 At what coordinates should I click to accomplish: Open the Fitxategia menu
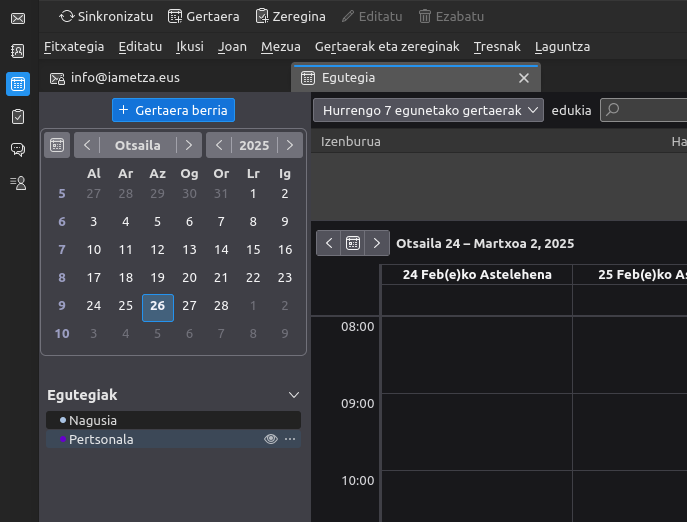(74, 47)
